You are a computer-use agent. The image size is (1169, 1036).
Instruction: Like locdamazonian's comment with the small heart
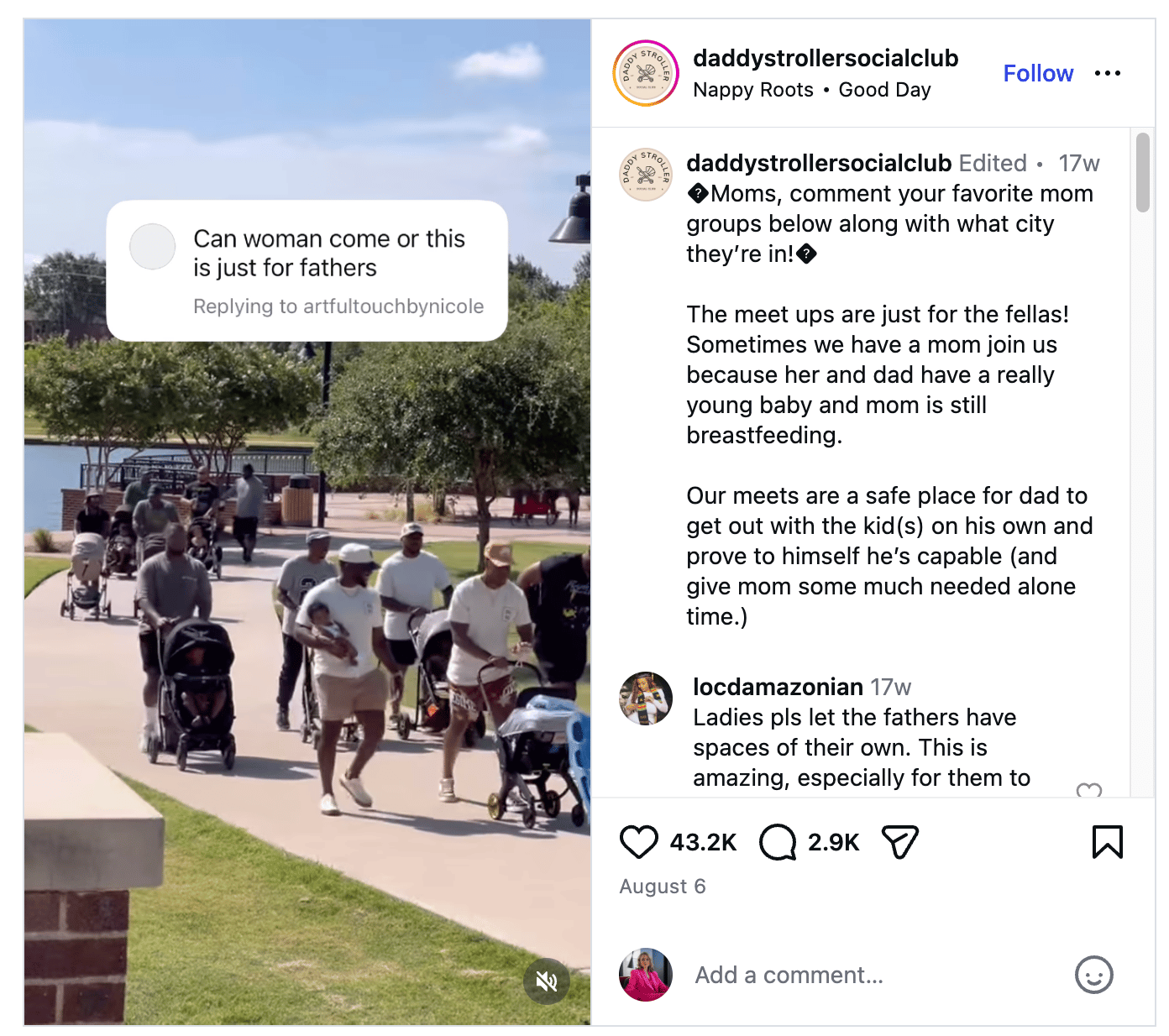tap(1089, 790)
